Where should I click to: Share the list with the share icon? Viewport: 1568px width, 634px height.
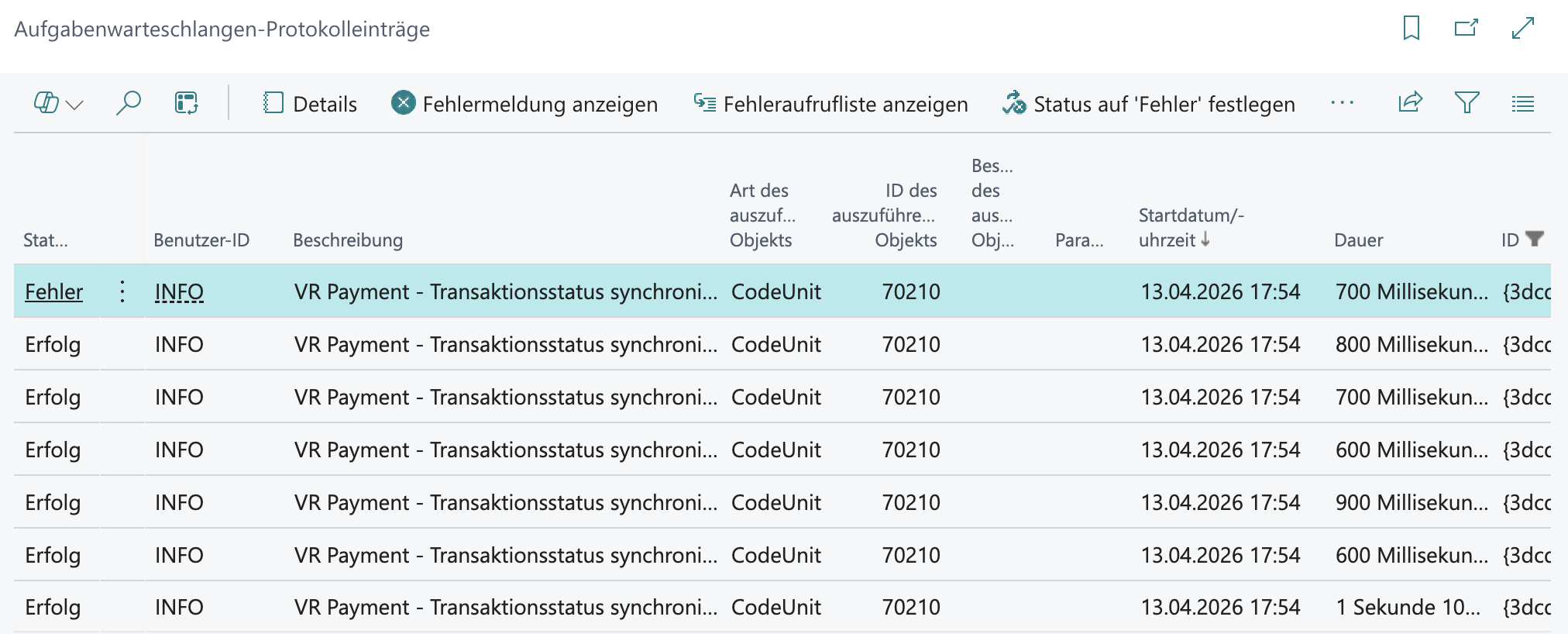point(1410,103)
